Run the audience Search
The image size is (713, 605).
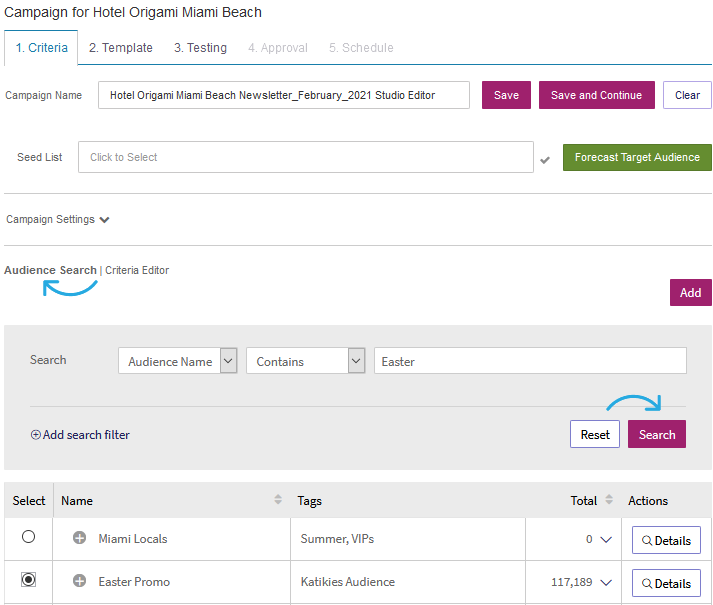657,434
